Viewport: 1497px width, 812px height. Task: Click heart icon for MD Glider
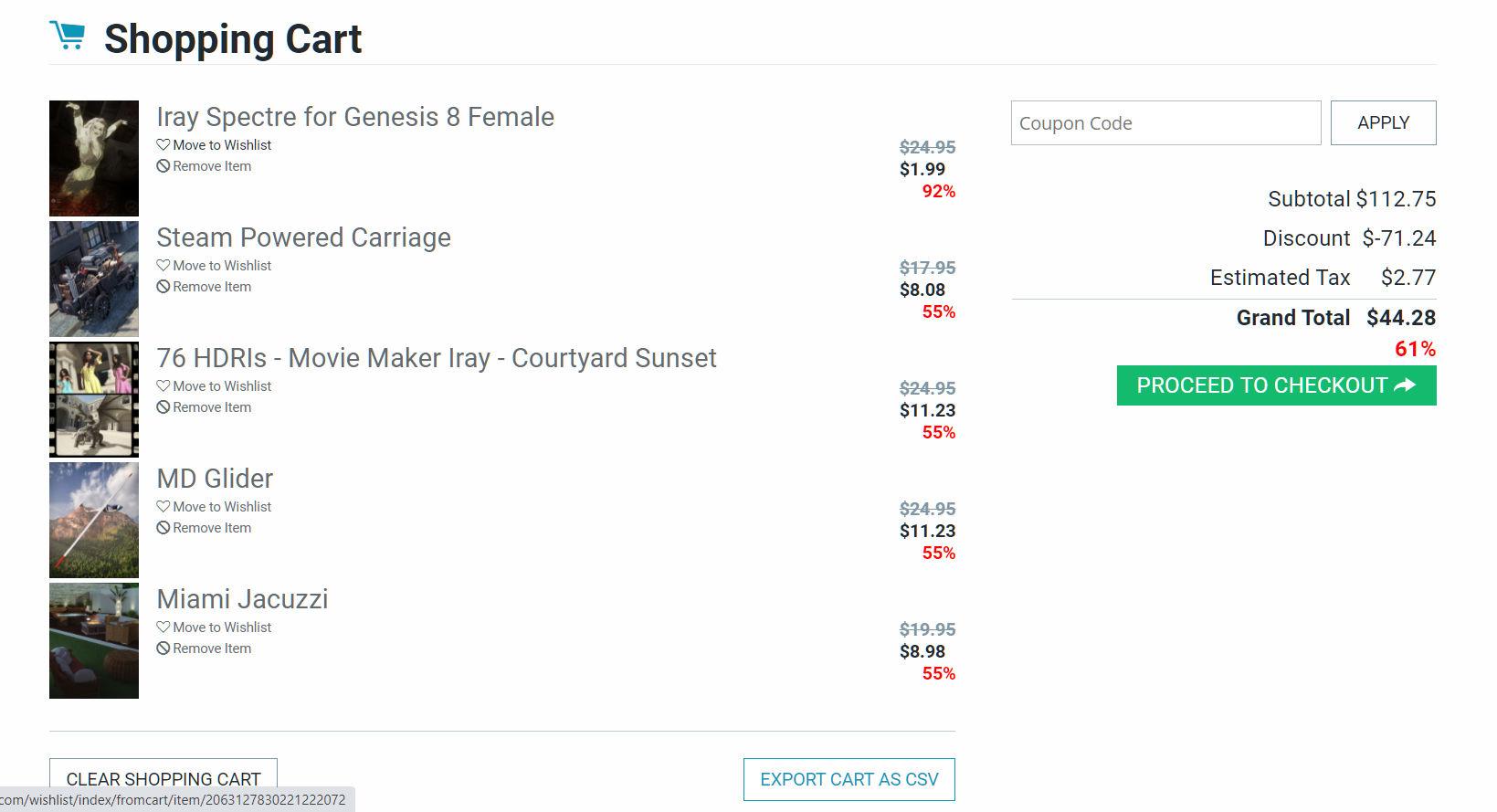[x=163, y=506]
